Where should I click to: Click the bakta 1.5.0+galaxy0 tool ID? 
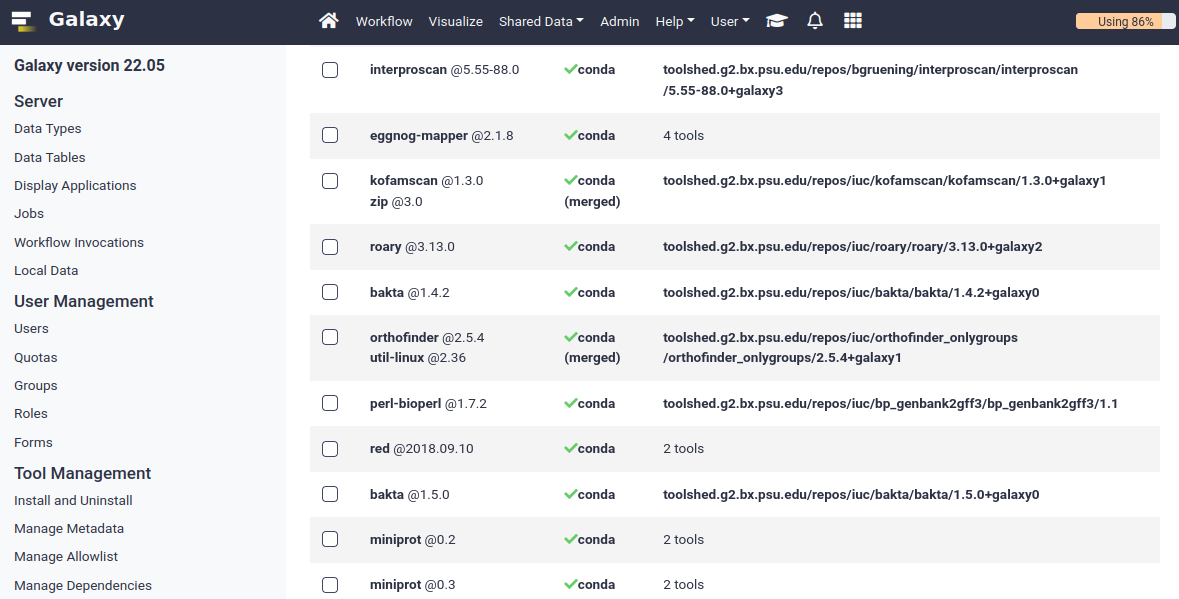coord(851,495)
